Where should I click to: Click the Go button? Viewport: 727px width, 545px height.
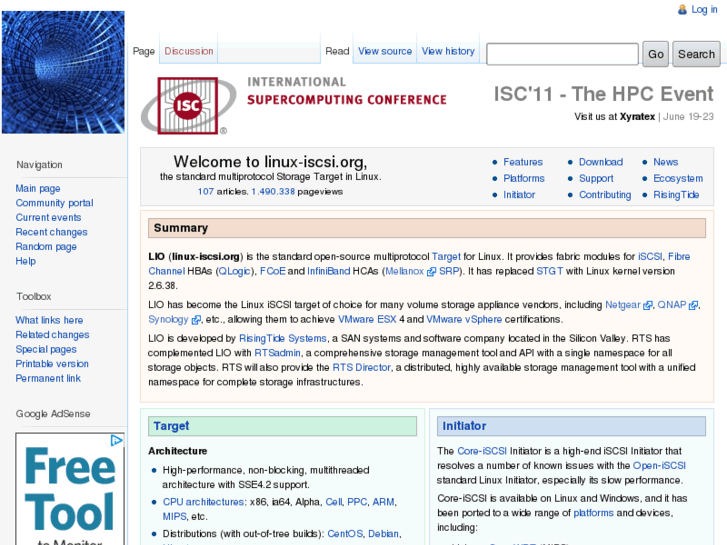click(x=656, y=54)
